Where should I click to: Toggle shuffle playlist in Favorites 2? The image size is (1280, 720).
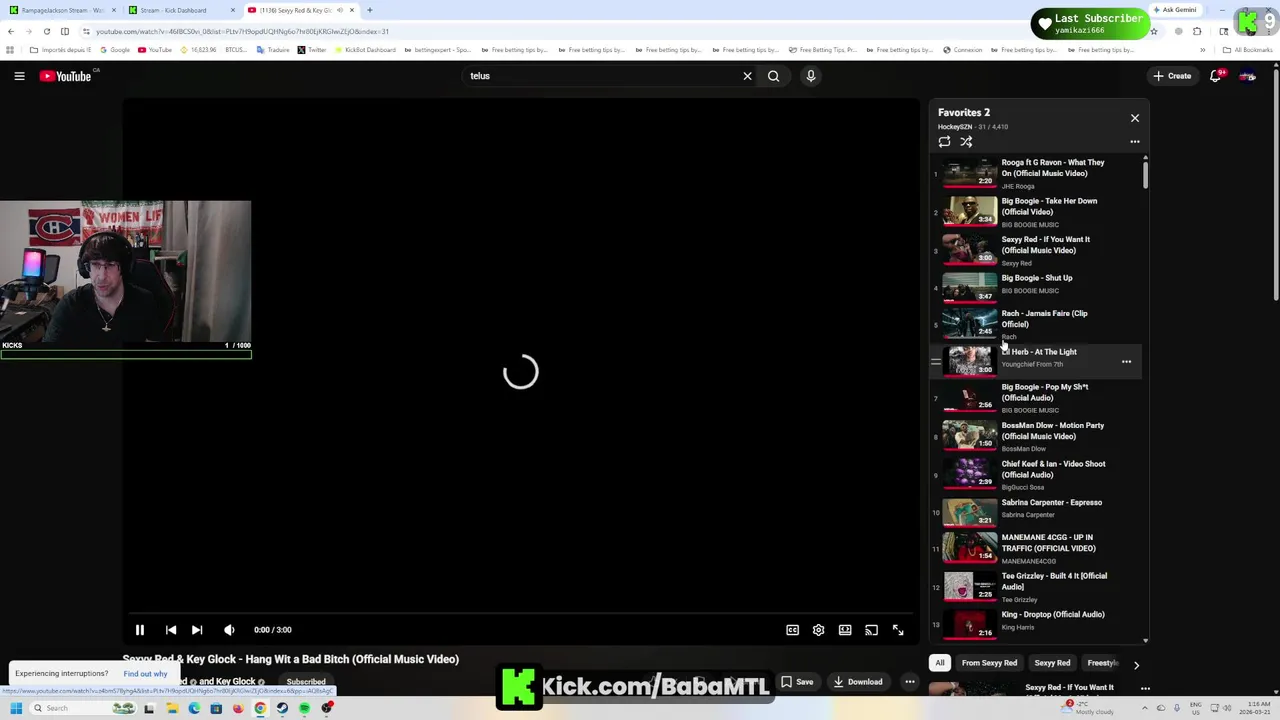966,142
